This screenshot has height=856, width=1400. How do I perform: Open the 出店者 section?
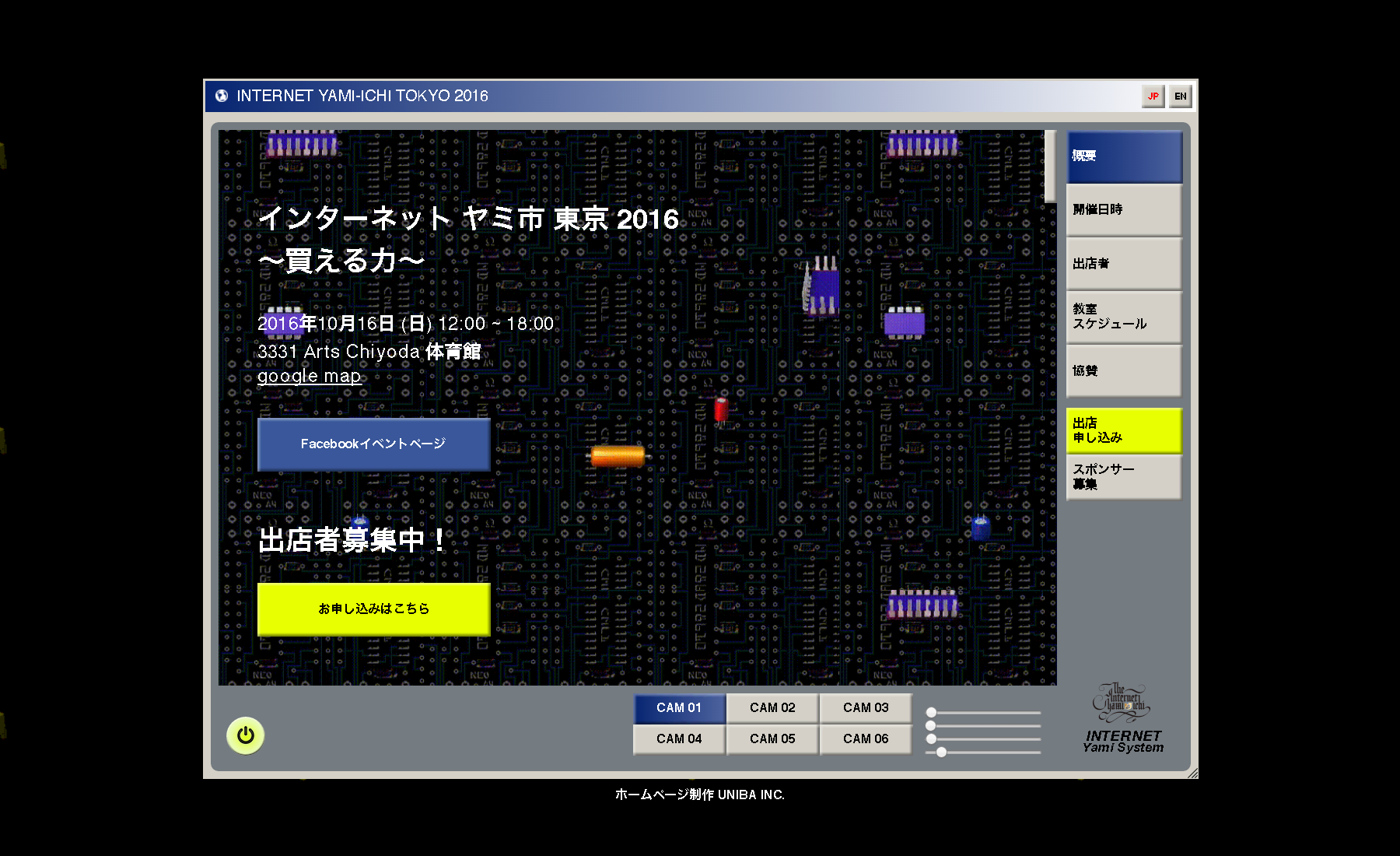(1124, 264)
